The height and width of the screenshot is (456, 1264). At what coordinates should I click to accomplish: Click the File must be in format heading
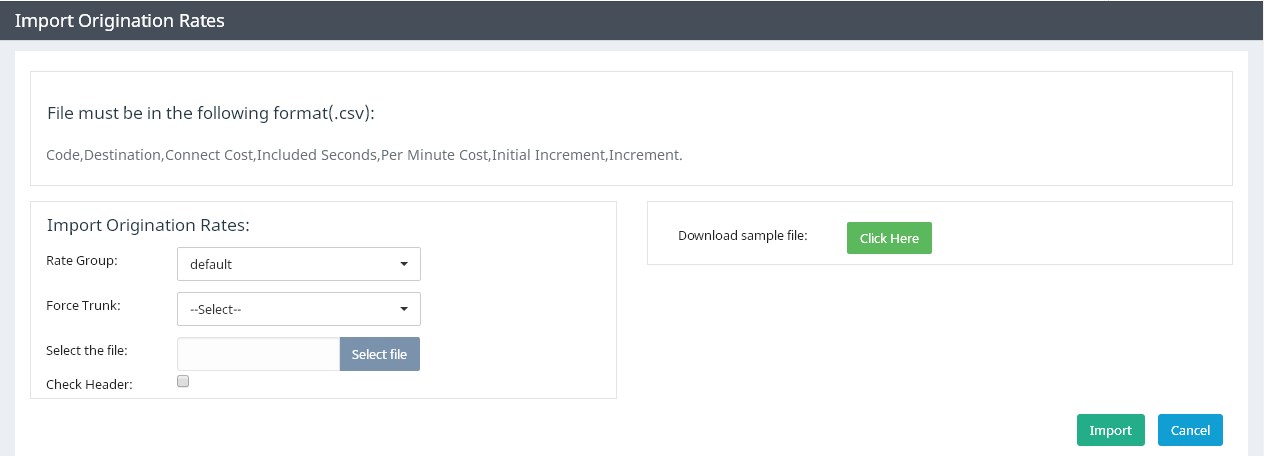tap(211, 113)
